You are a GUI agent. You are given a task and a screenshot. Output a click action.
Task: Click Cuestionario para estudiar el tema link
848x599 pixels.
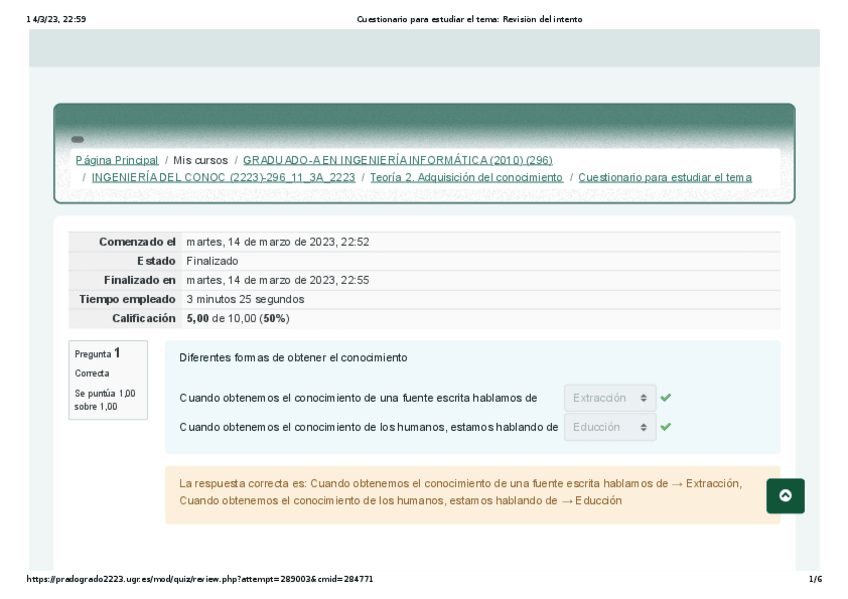664,177
